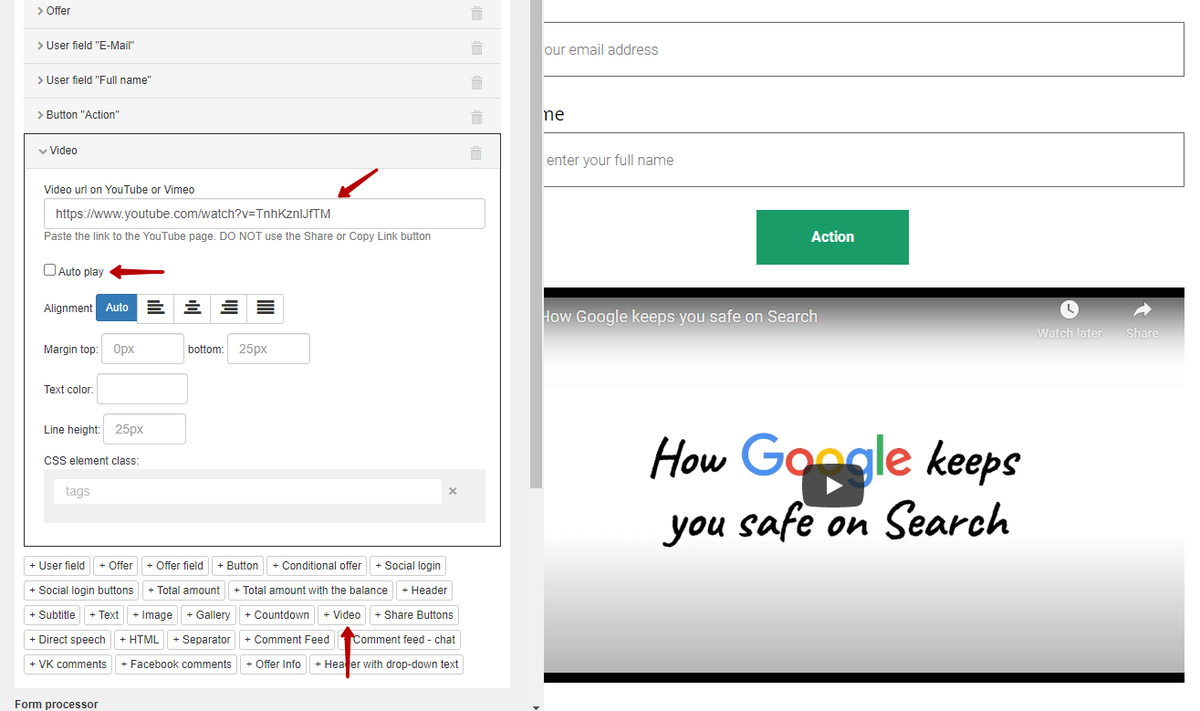
Task: Add a User field element
Action: click(57, 566)
